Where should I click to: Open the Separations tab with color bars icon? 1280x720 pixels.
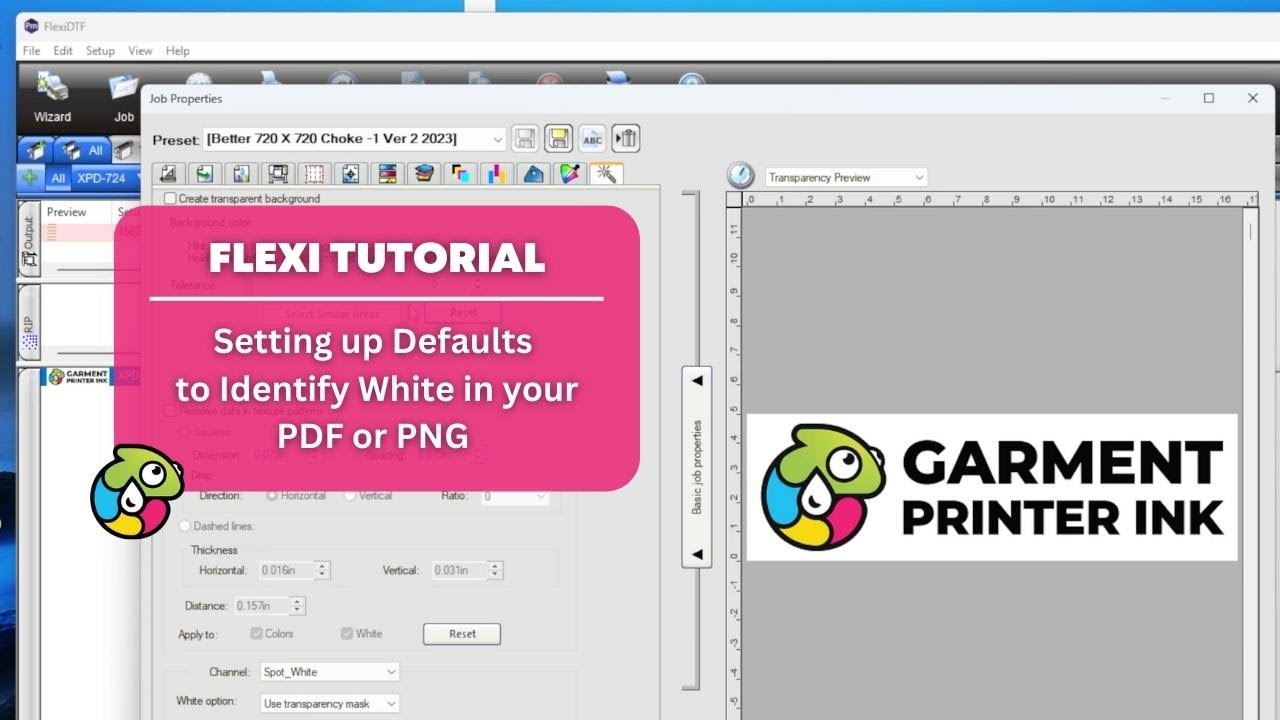387,174
